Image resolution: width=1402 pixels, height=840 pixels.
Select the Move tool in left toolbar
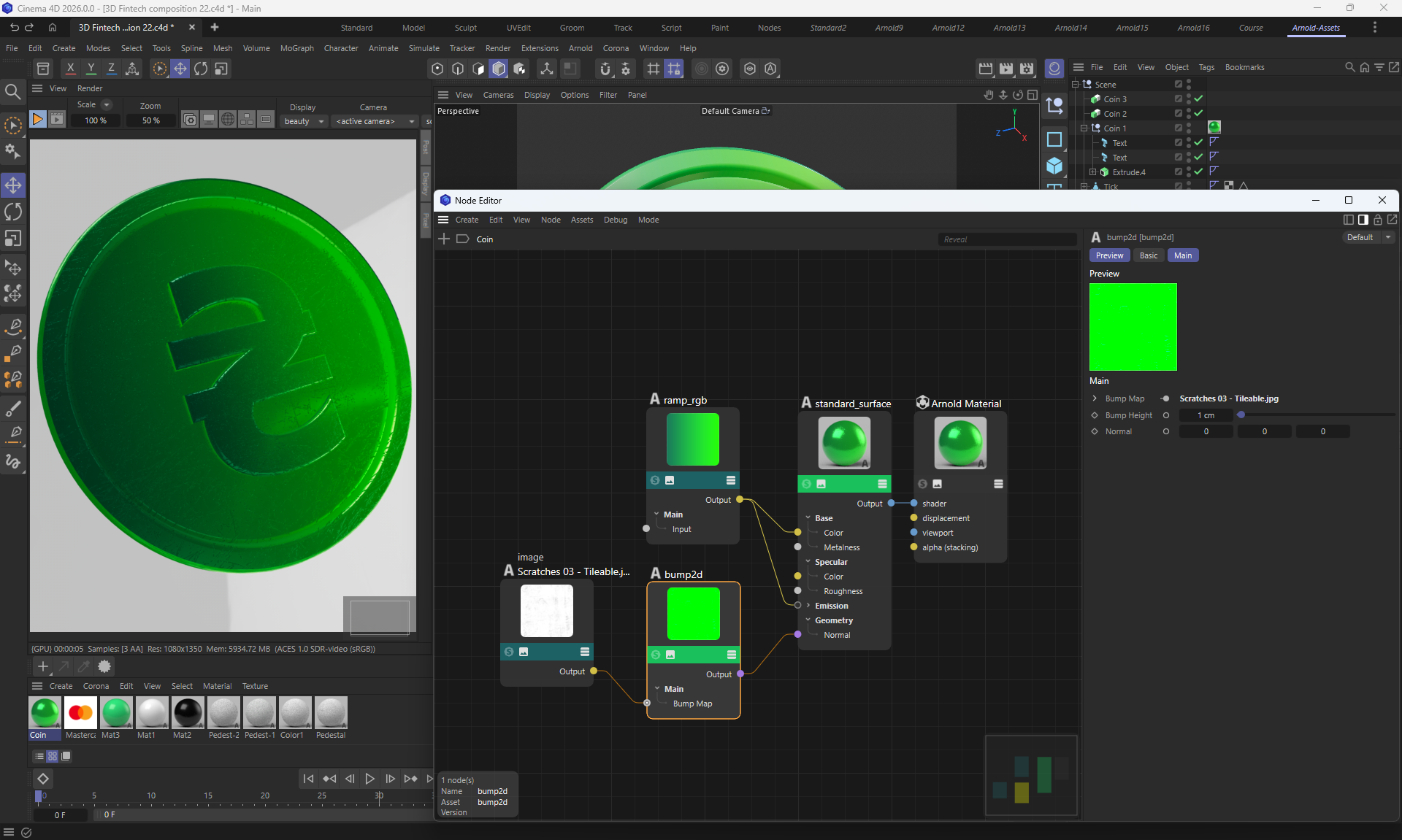(x=13, y=185)
